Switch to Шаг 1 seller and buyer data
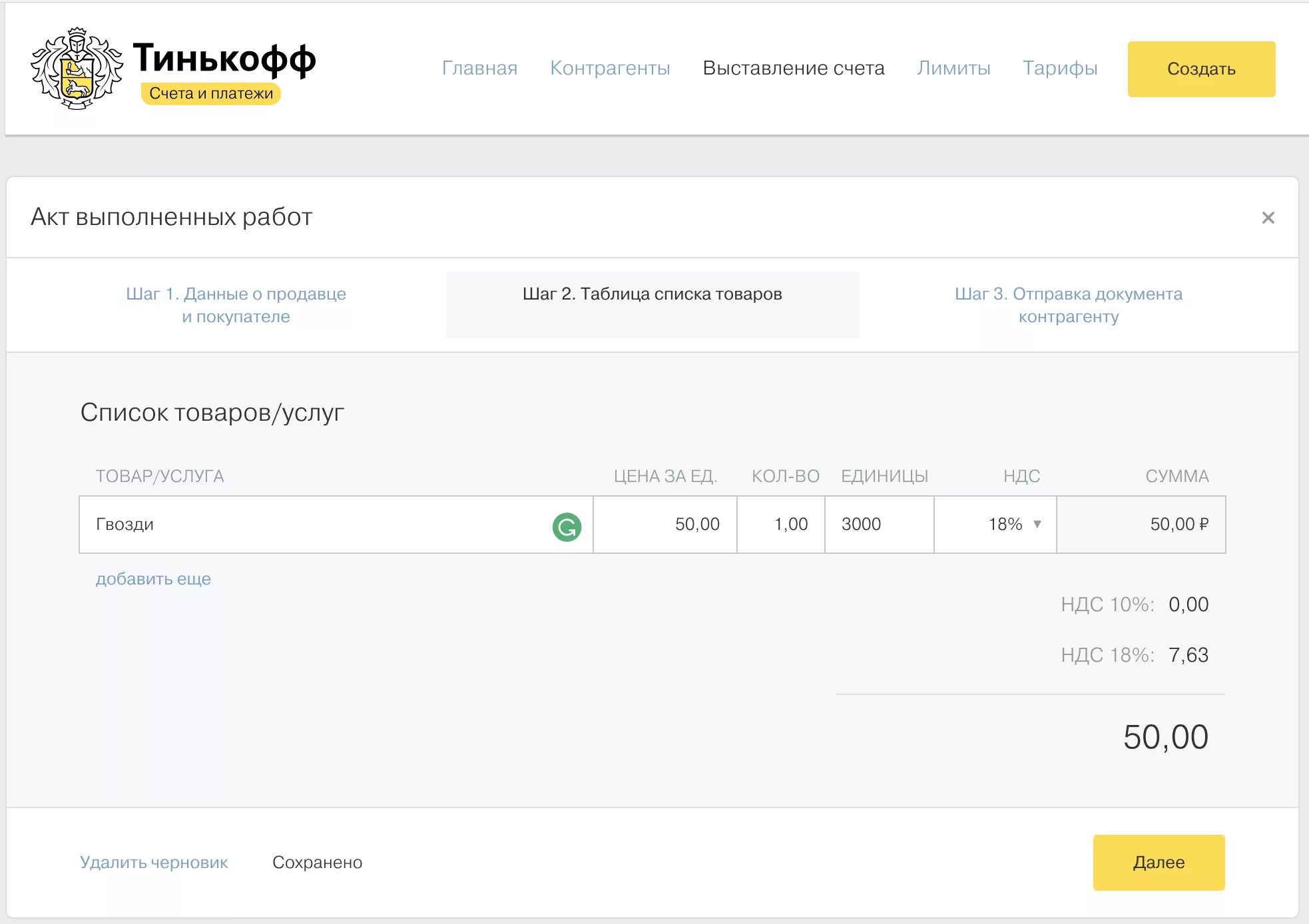Viewport: 1309px width, 924px height. click(236, 305)
